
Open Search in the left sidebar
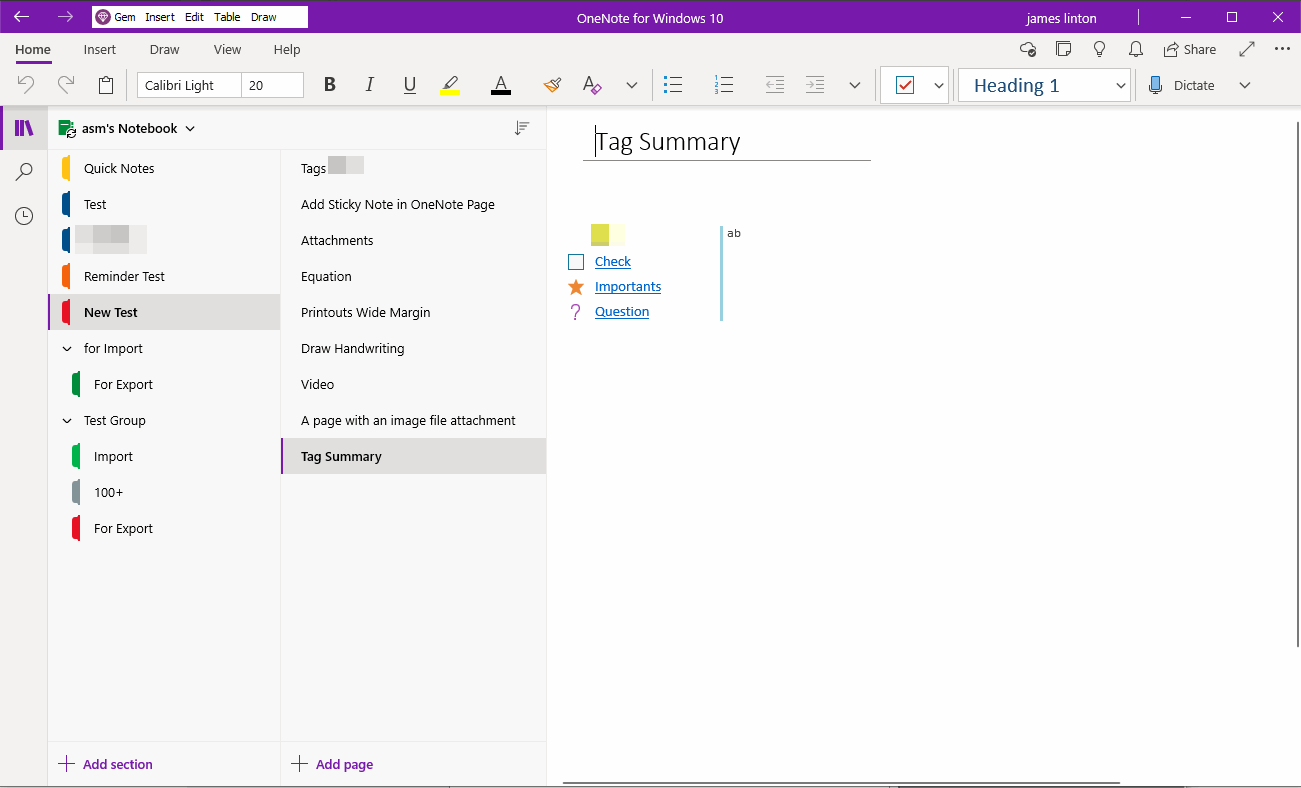click(x=23, y=171)
